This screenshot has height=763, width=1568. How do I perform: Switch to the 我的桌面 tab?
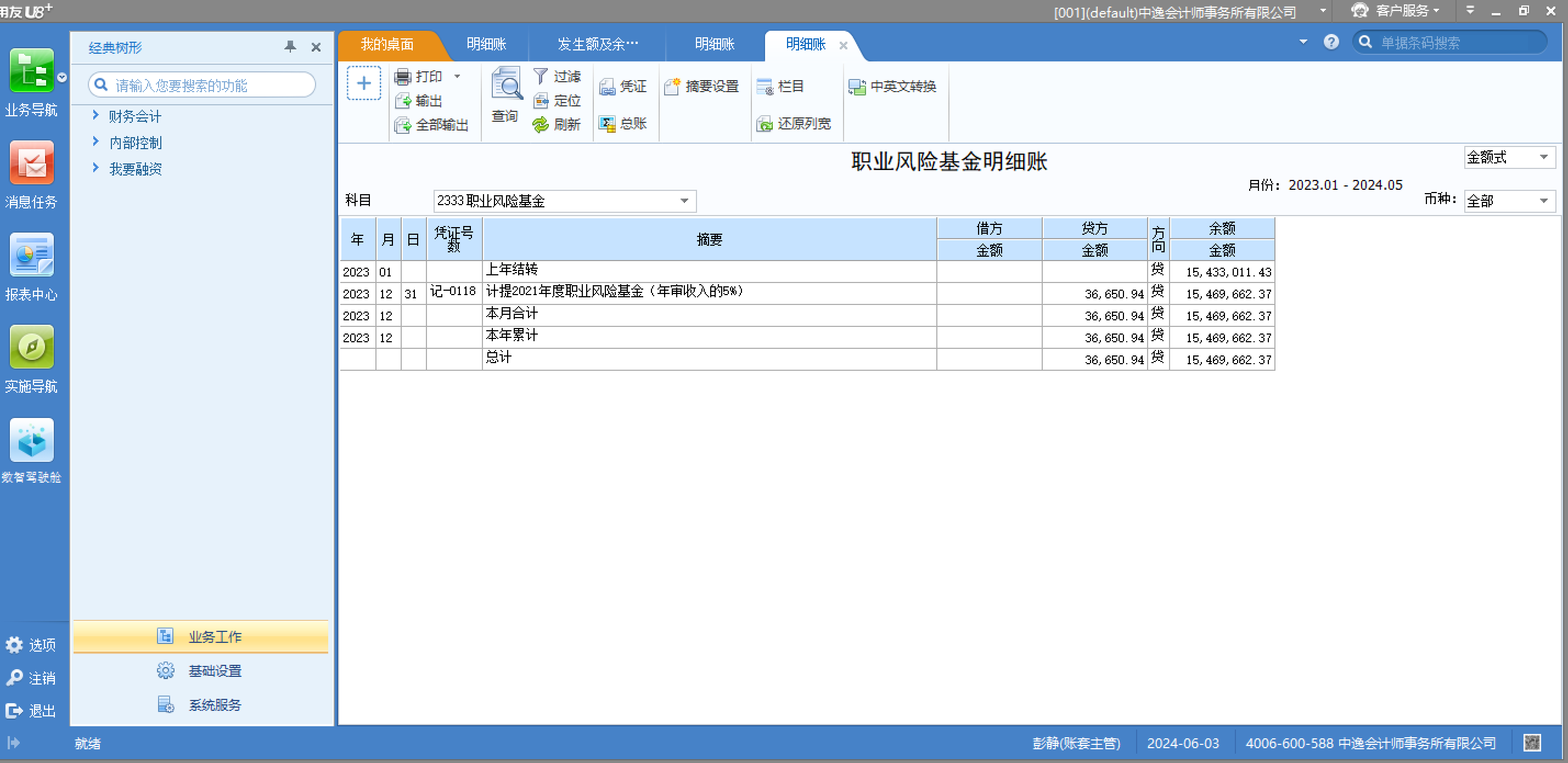point(387,44)
